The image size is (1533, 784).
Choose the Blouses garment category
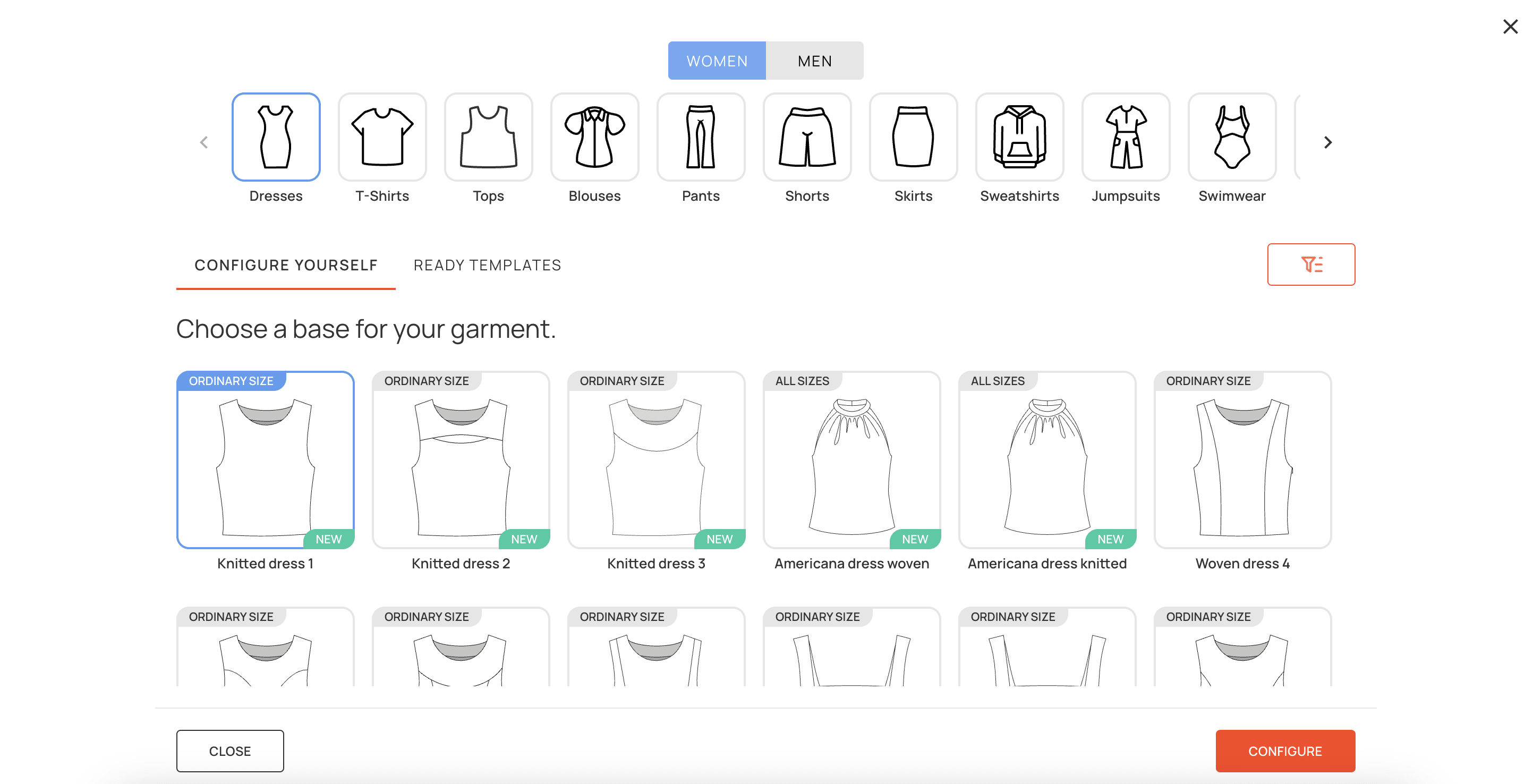click(x=594, y=138)
